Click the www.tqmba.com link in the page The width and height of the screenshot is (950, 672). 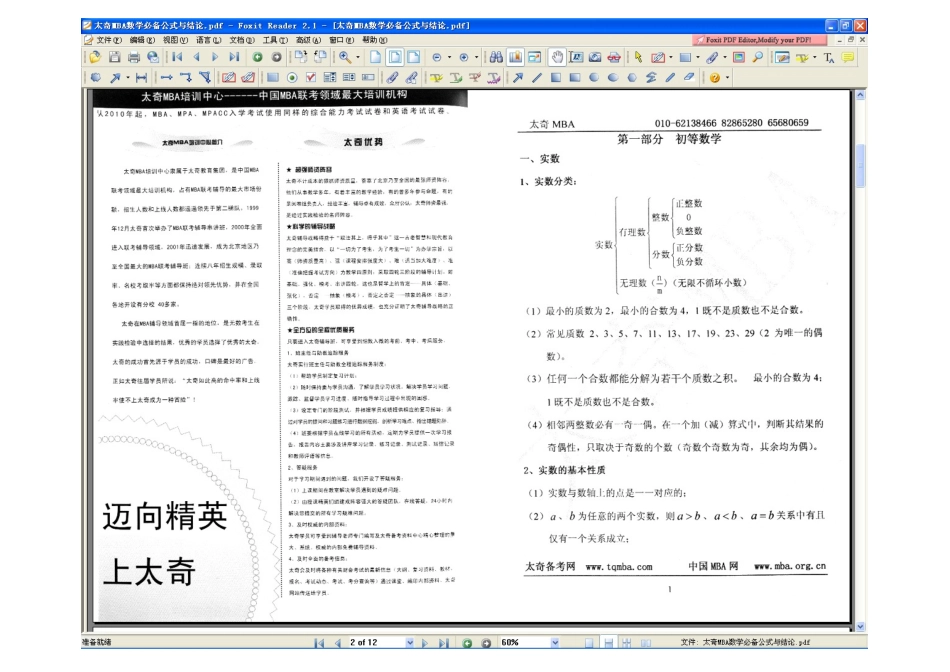coord(619,567)
